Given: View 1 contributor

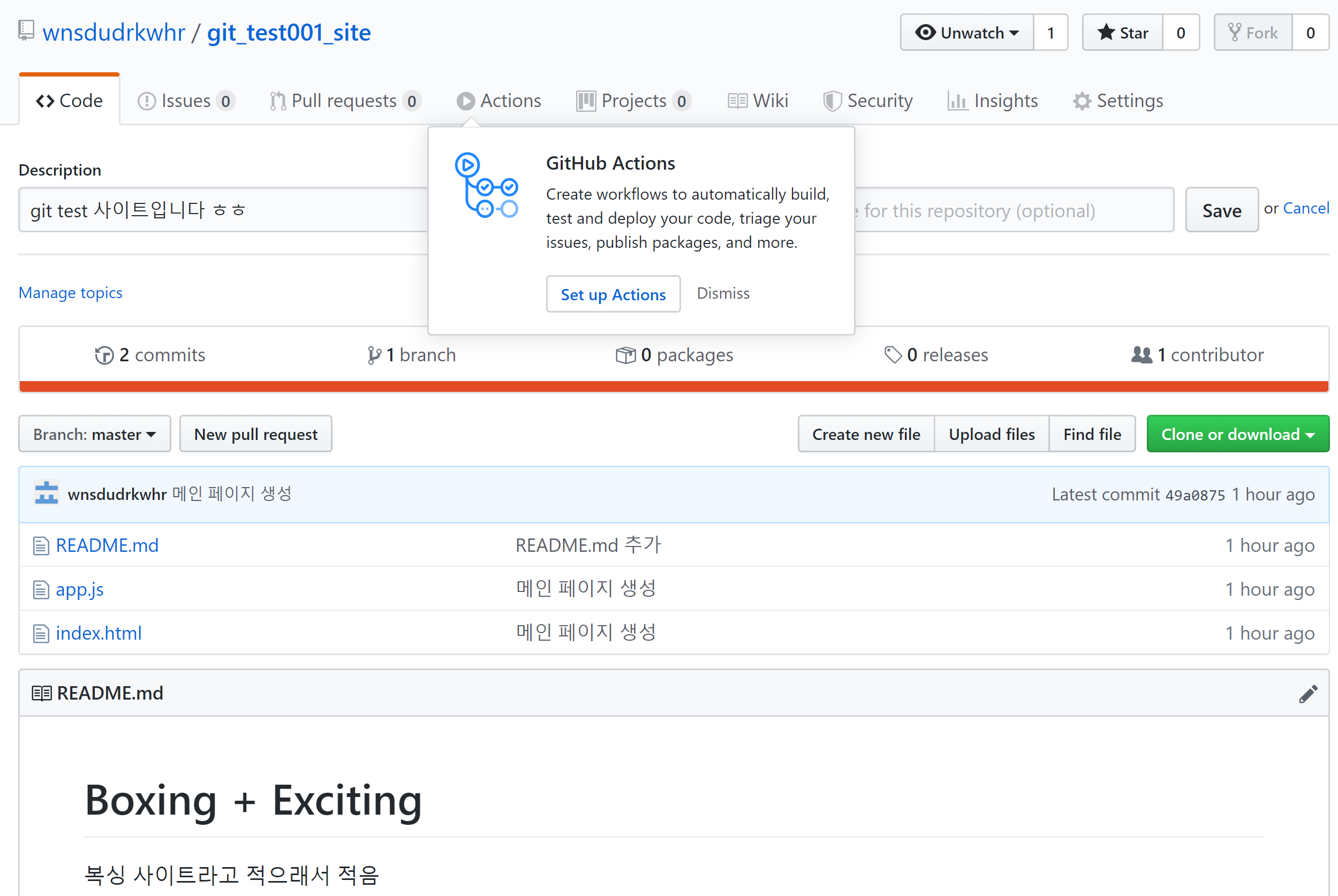Looking at the screenshot, I should (1198, 355).
